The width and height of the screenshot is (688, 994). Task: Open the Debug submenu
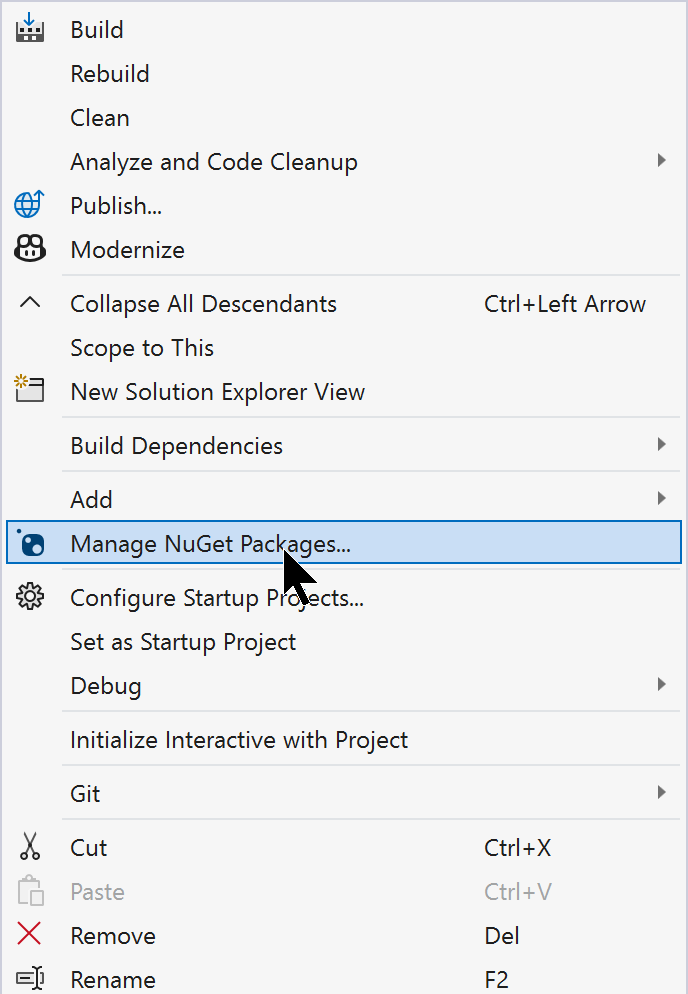[x=105, y=686]
